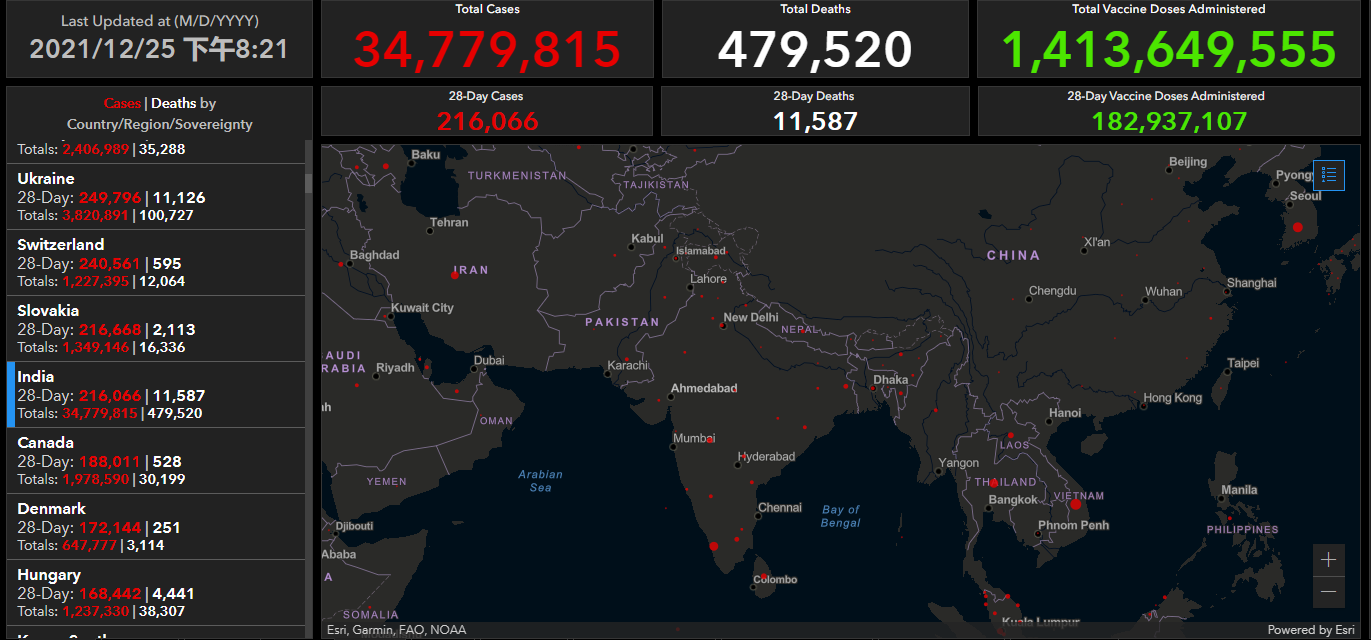This screenshot has height=640, width=1371.
Task: Click 28-Day Vaccine Doses value 182,937,107
Action: coord(1169,122)
